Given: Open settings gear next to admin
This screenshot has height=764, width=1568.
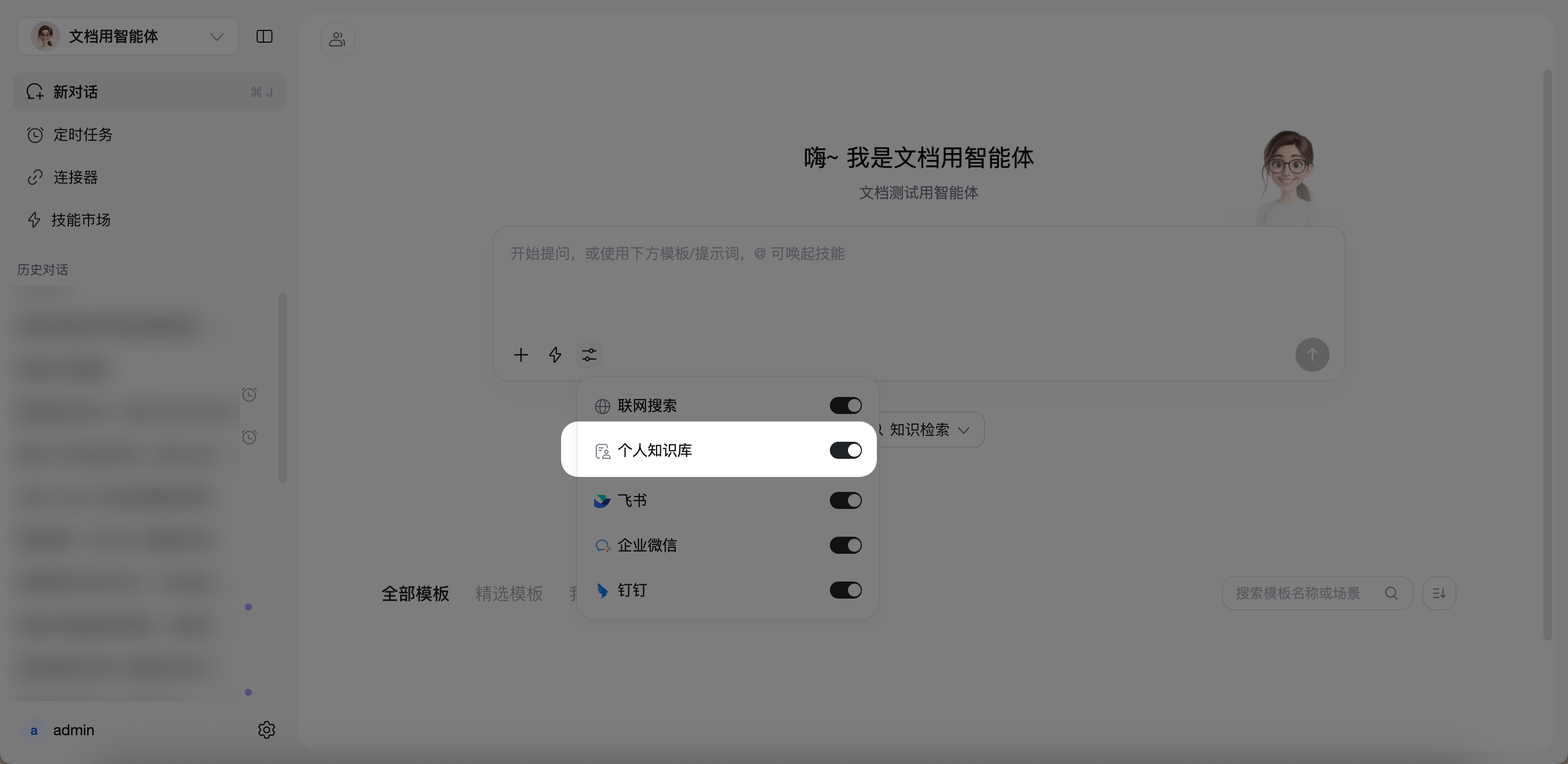Looking at the screenshot, I should pyautogui.click(x=267, y=729).
